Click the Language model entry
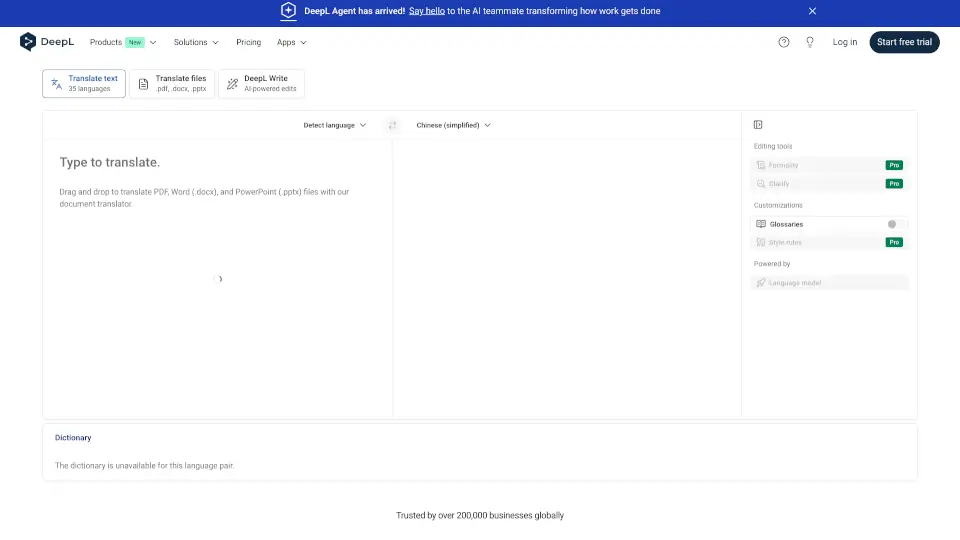The width and height of the screenshot is (960, 540). [830, 283]
